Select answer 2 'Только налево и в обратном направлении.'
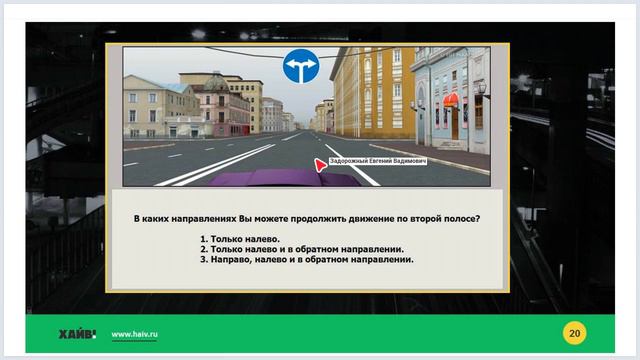Image resolution: width=640 pixels, height=360 pixels. [302, 249]
